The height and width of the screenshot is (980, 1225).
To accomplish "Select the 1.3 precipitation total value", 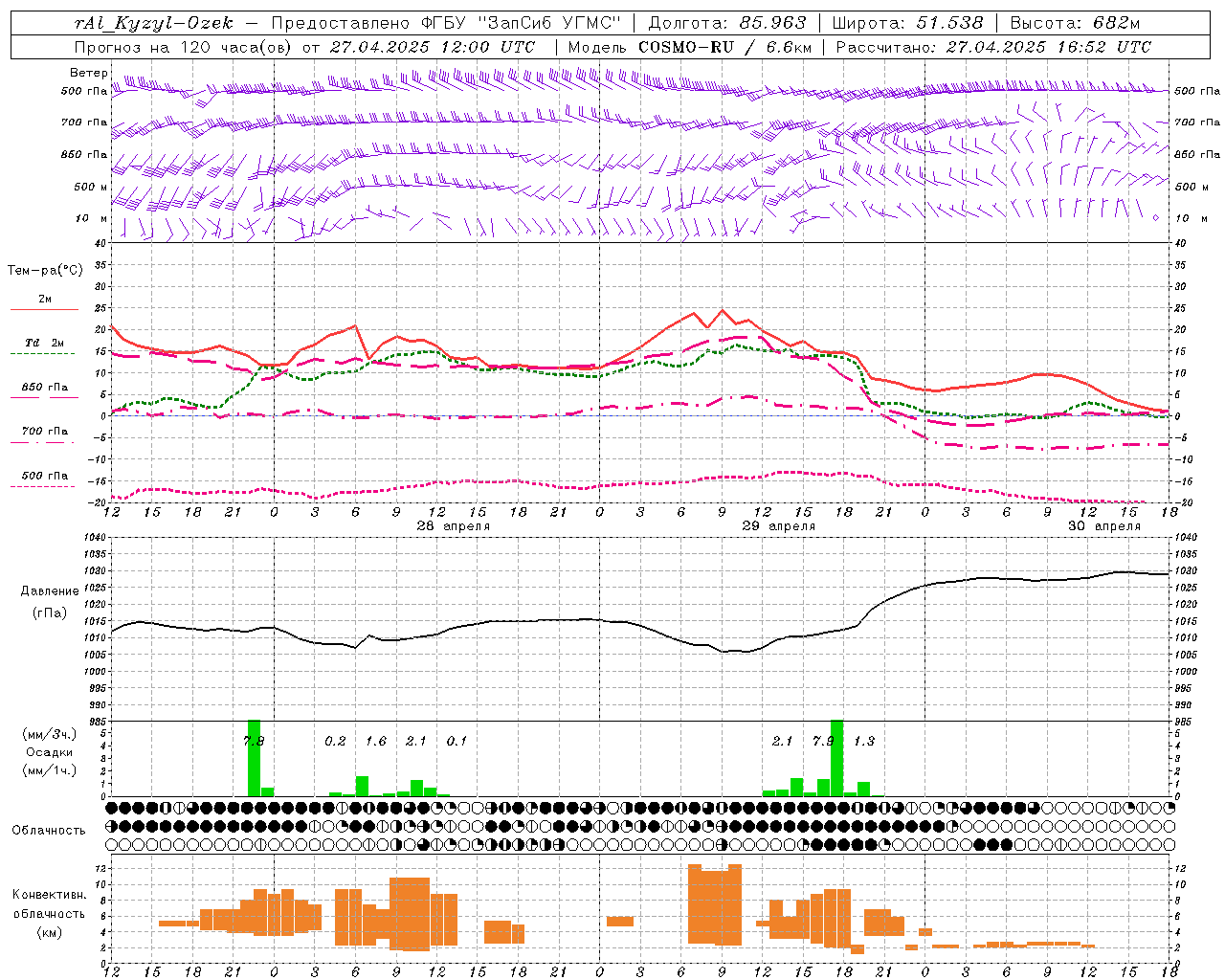I will pyautogui.click(x=864, y=741).
